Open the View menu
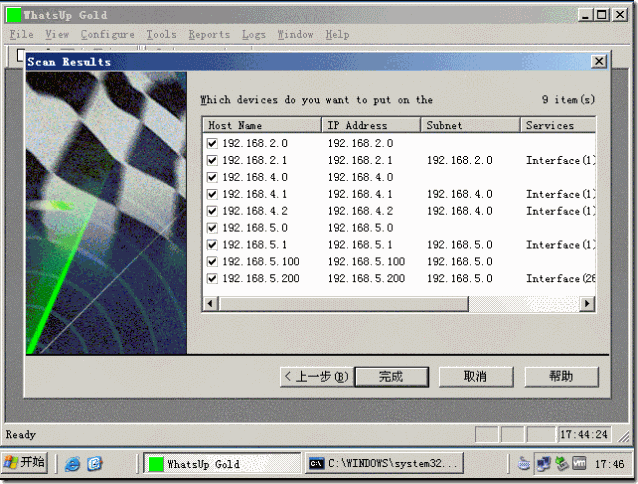The height and width of the screenshot is (484, 638). [x=57, y=35]
